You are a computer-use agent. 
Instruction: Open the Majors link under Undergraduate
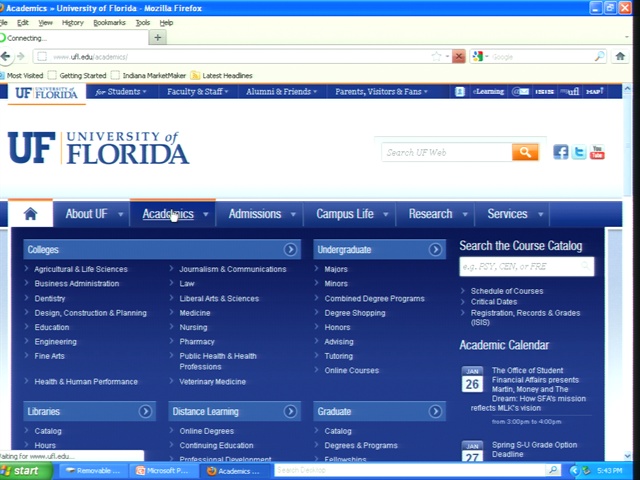click(x=336, y=269)
